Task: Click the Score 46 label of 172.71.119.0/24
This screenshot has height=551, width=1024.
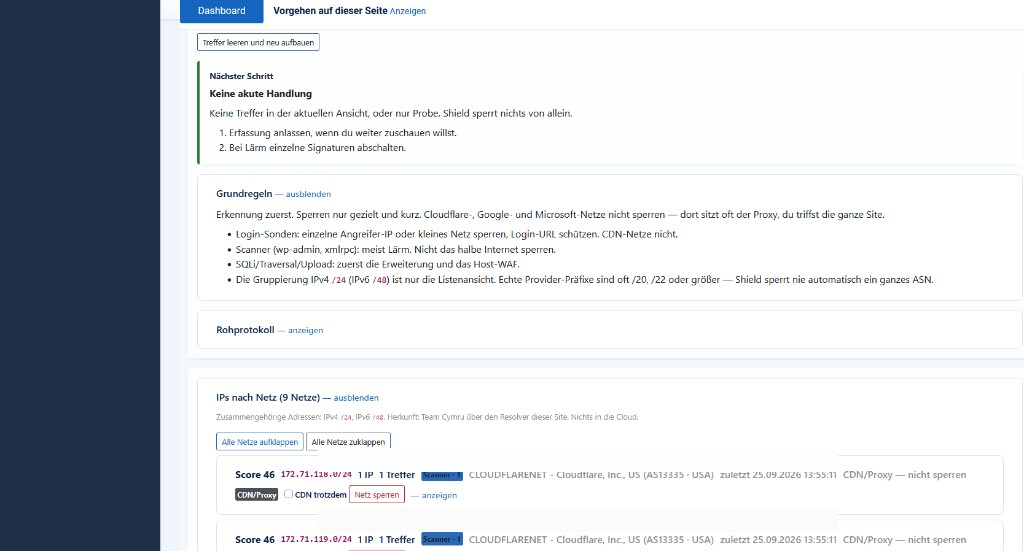Action: [x=255, y=540]
